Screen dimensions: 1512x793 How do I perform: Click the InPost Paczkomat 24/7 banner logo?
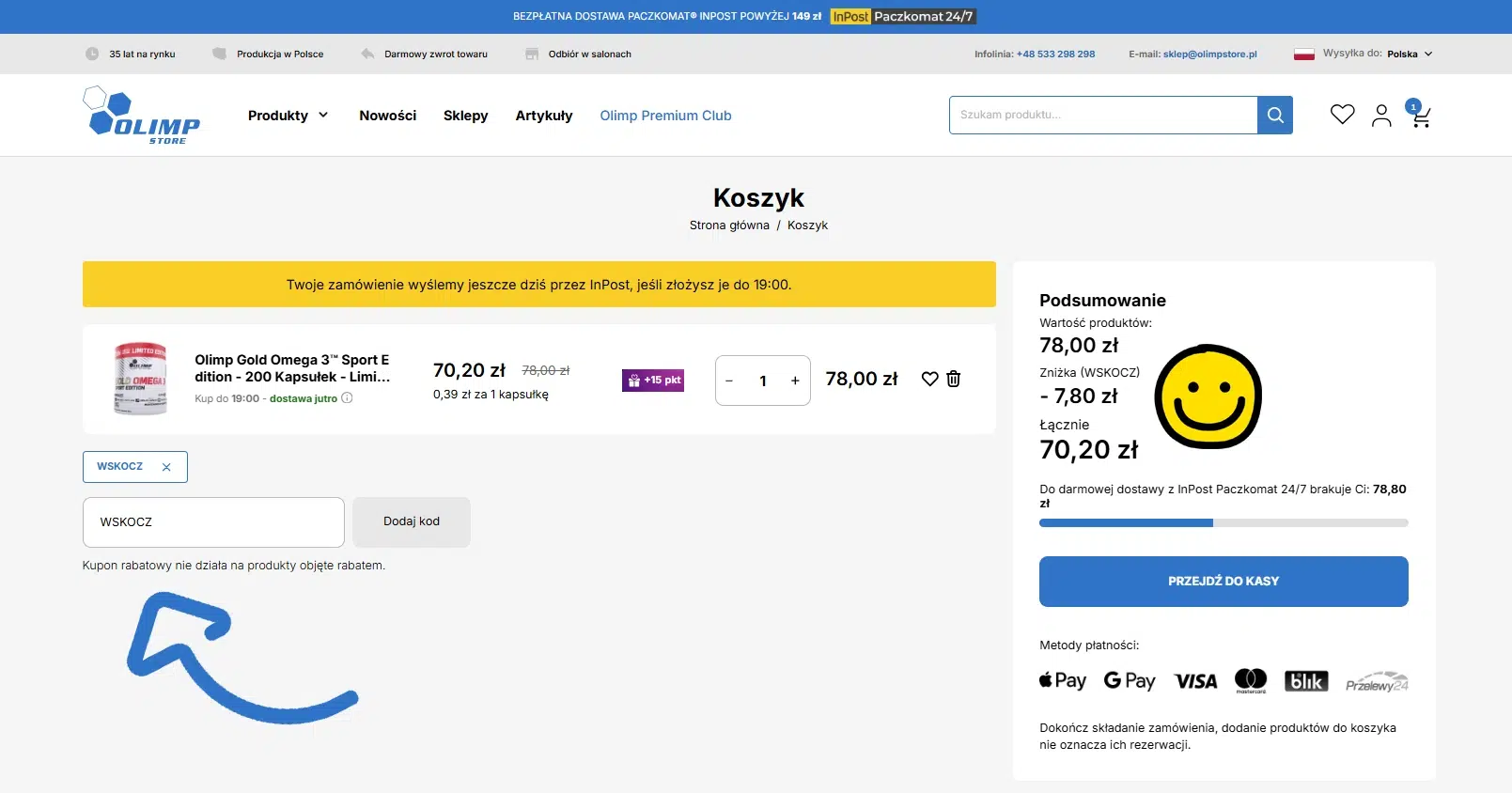point(903,16)
